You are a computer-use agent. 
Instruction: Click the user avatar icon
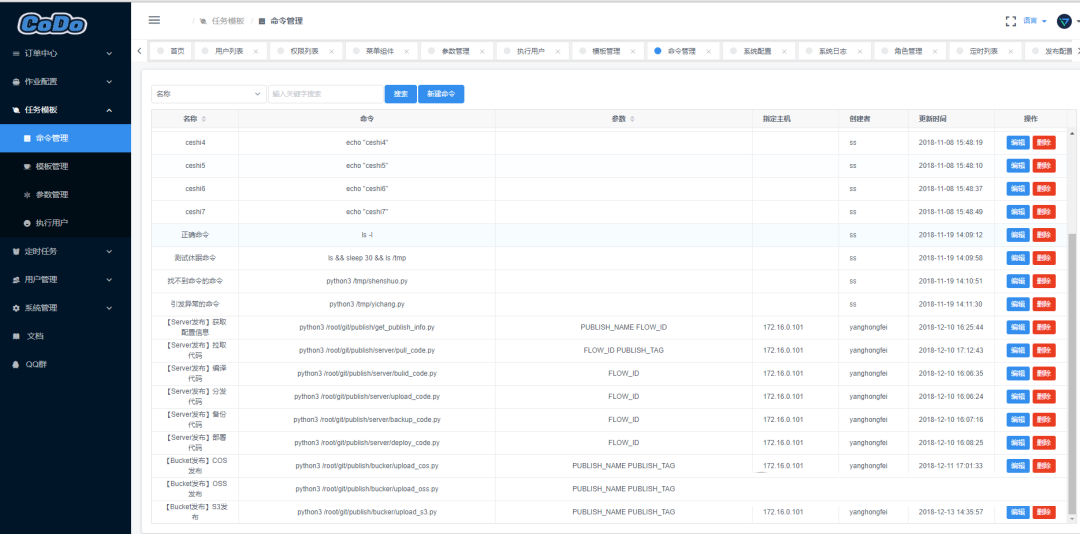pos(1064,21)
